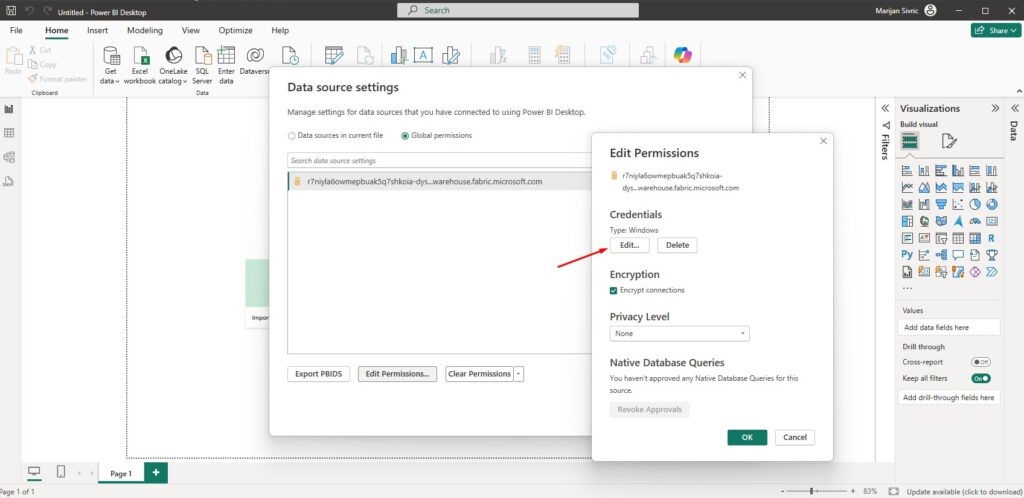Screen dimensions: 1024x498
Task: Confirm Edit Permissions with OK
Action: coord(747,437)
